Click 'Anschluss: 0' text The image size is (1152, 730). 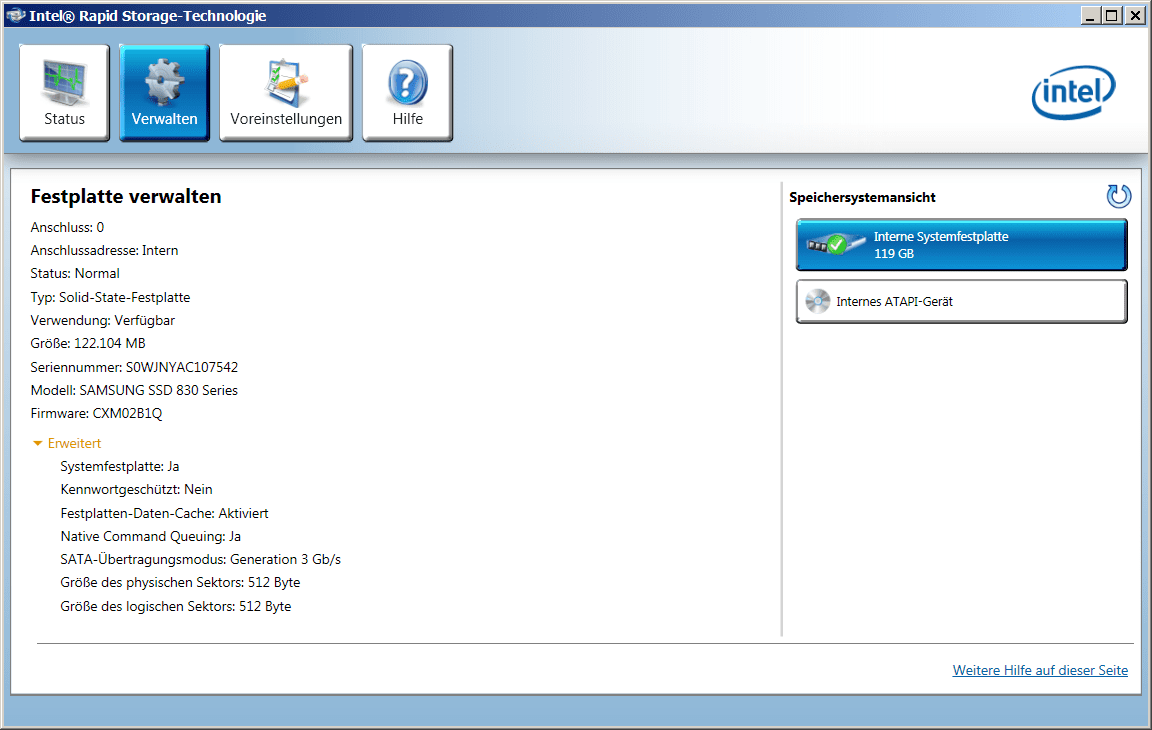click(67, 228)
